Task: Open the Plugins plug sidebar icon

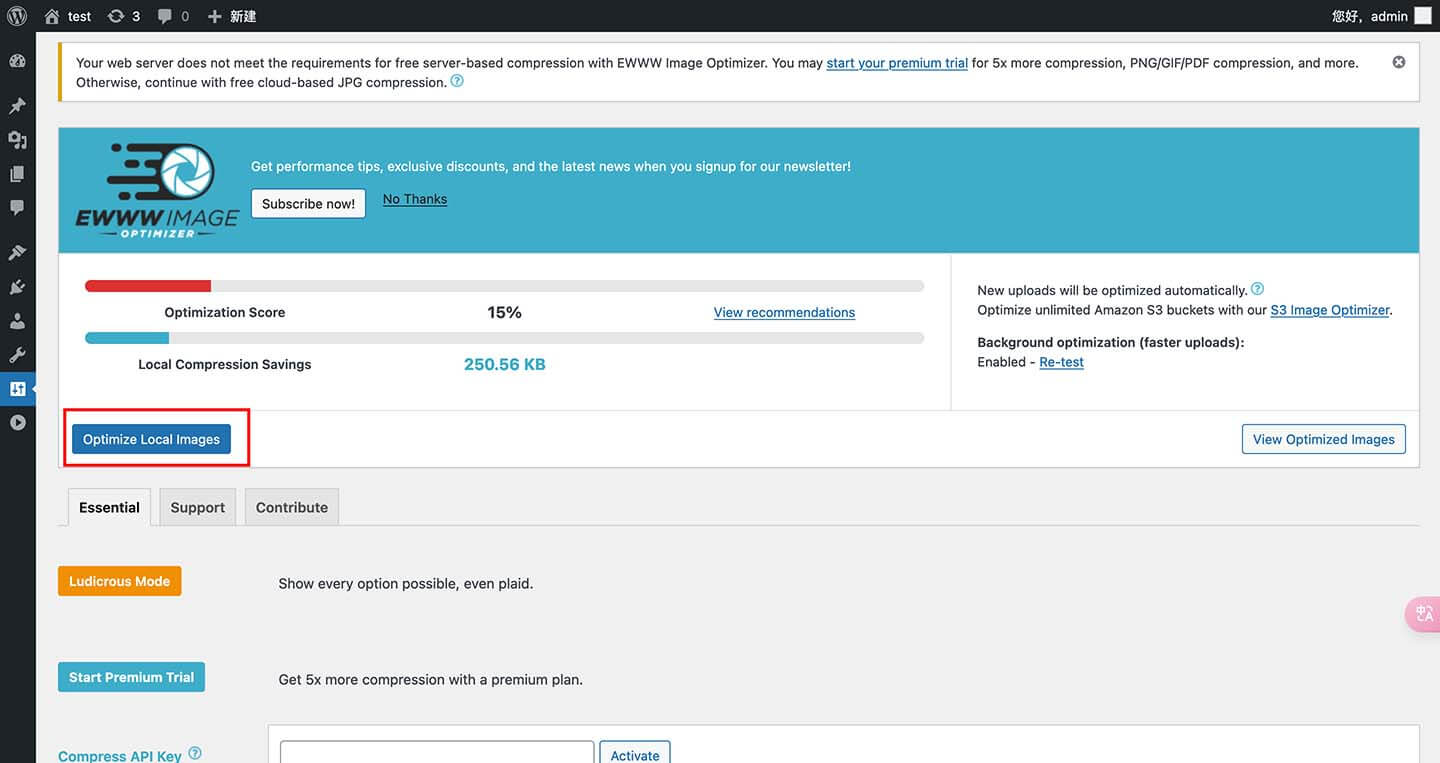Action: pyautogui.click(x=17, y=288)
